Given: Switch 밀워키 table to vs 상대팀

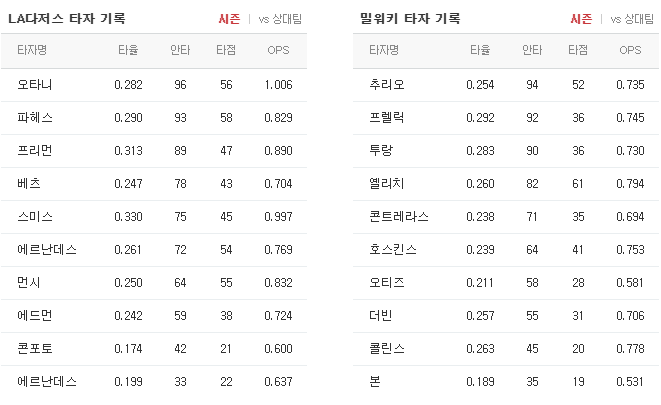Looking at the screenshot, I should point(632,19).
